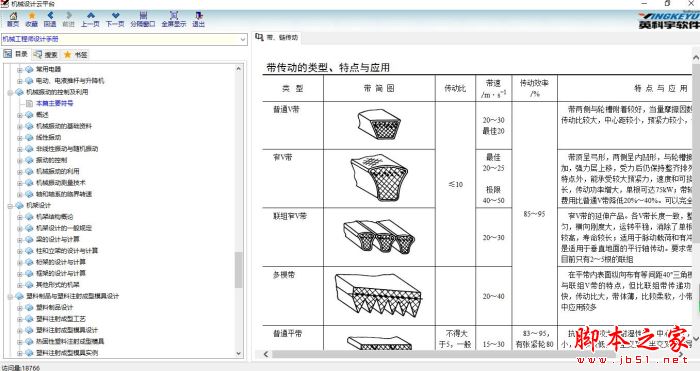Screen dimensions: 700x371
Task: Click the page icon beside 本篇主要符号
Action: point(29,103)
